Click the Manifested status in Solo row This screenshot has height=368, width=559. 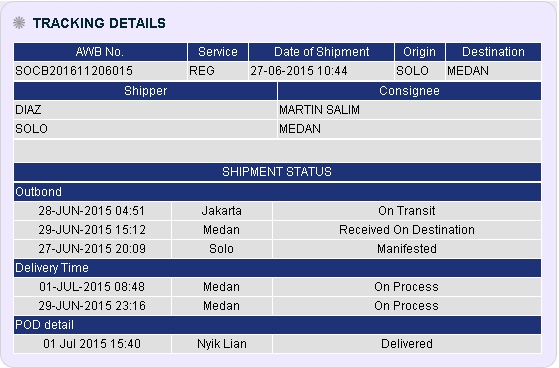click(407, 249)
